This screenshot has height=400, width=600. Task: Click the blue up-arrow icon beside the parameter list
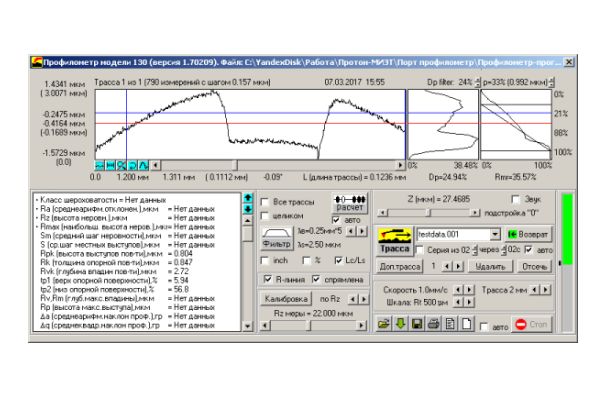(x=248, y=198)
